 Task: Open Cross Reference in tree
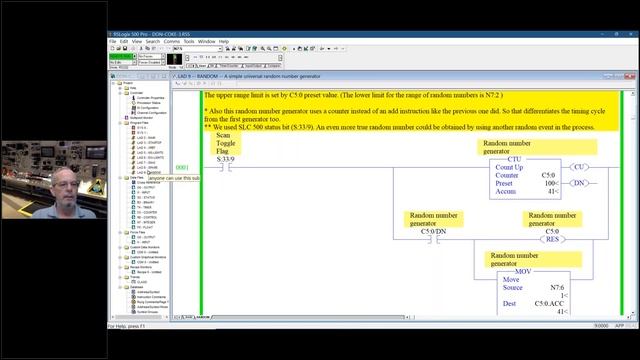click(148, 182)
